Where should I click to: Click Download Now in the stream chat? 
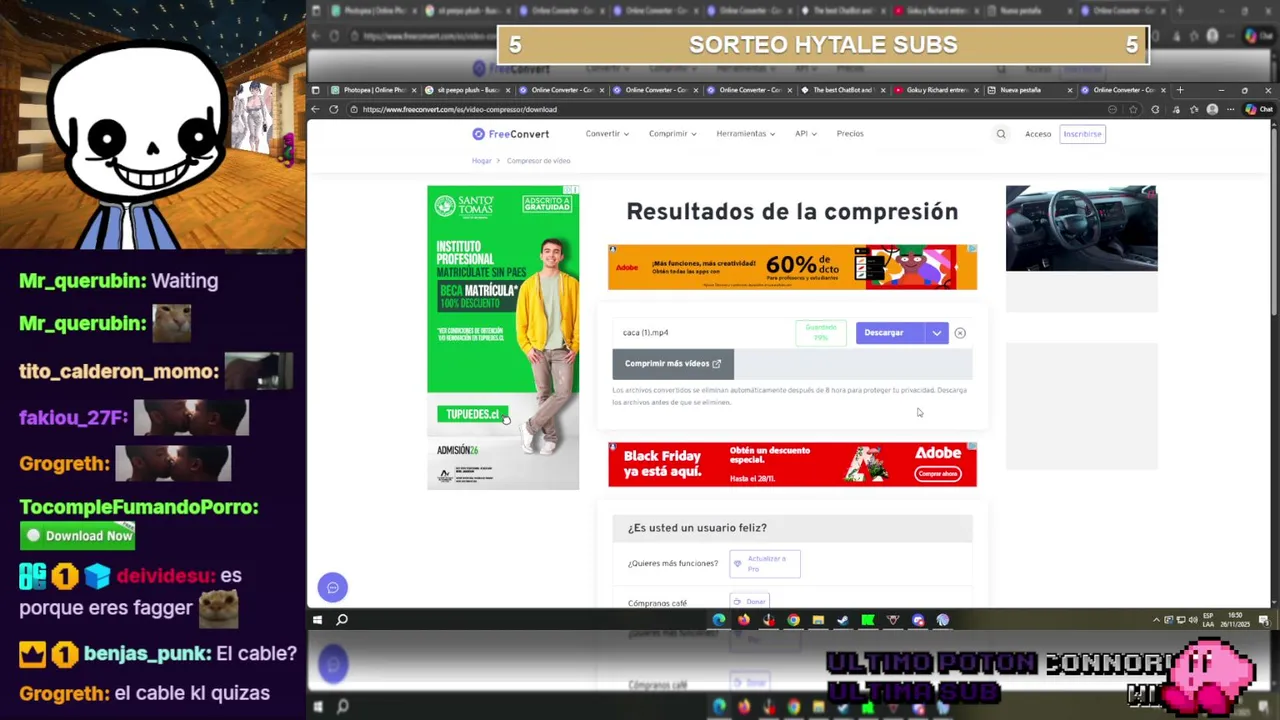tap(77, 536)
